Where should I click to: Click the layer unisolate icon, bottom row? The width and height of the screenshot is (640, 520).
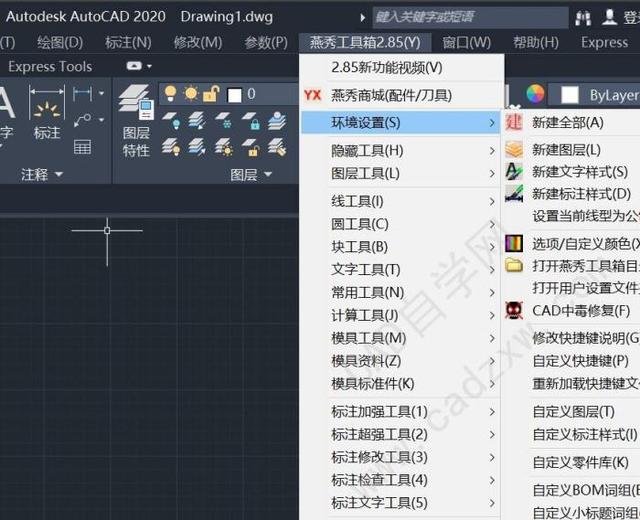point(197,147)
